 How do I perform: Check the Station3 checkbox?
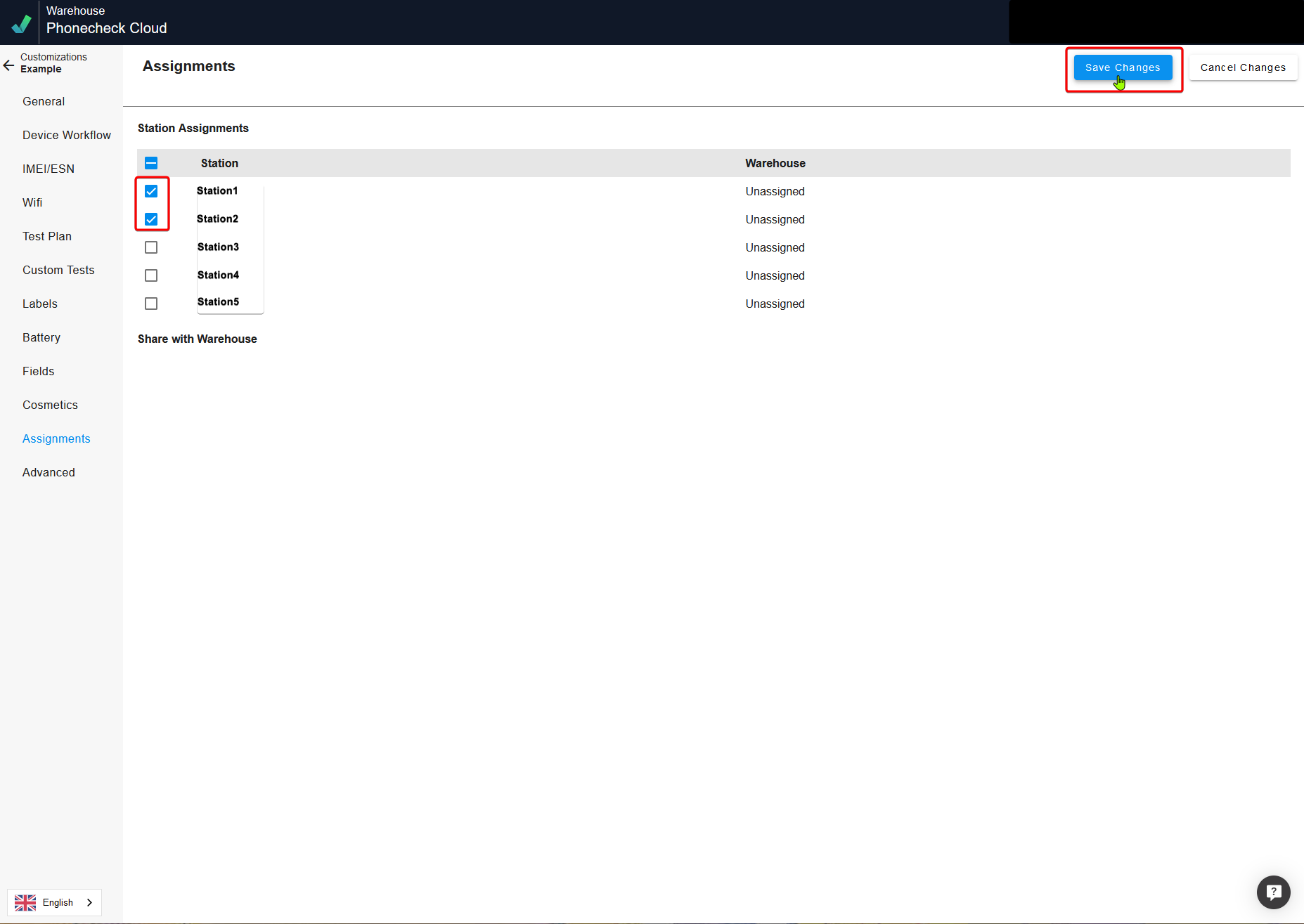coord(151,247)
